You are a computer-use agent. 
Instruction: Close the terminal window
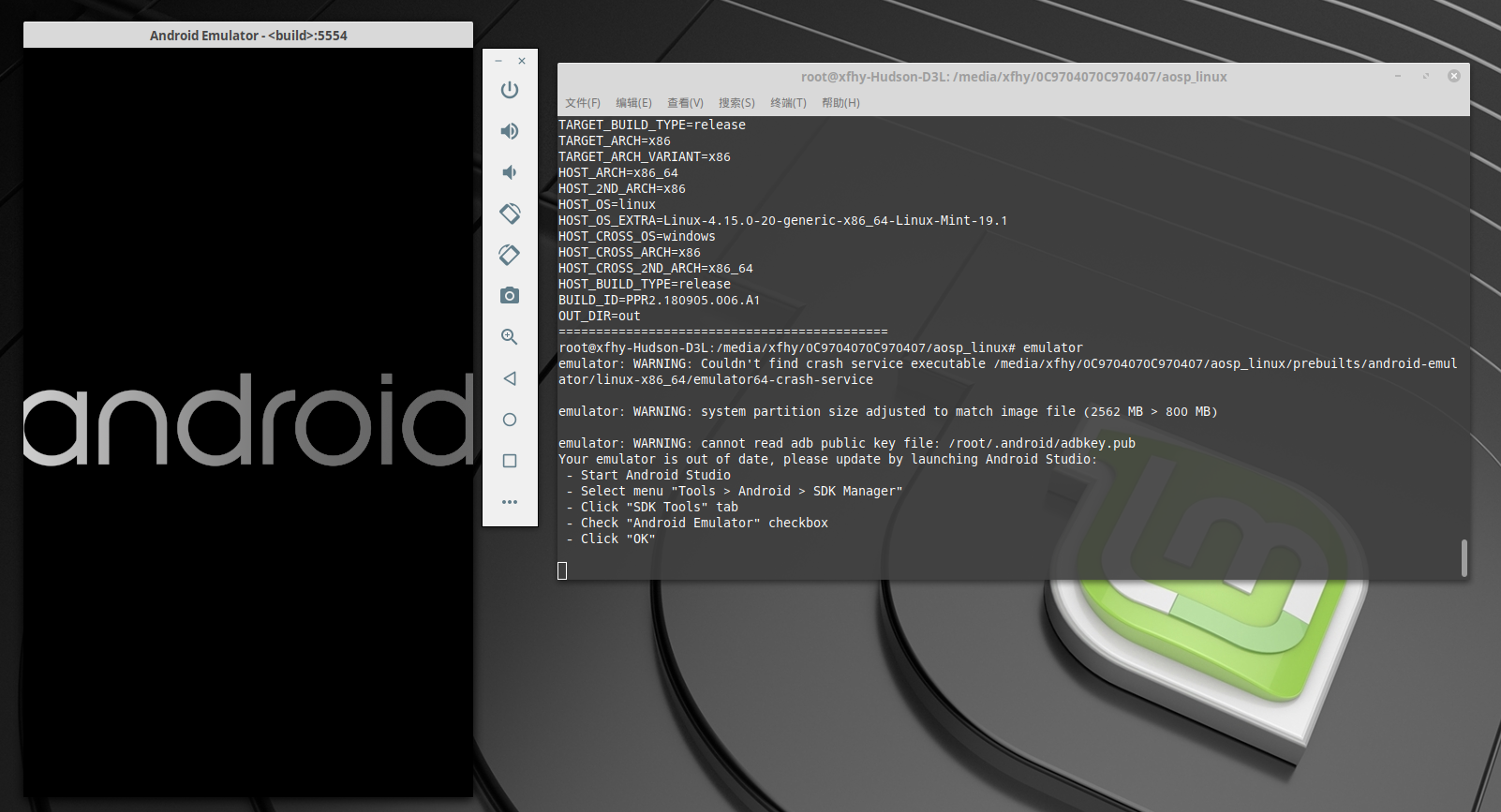coord(1454,76)
